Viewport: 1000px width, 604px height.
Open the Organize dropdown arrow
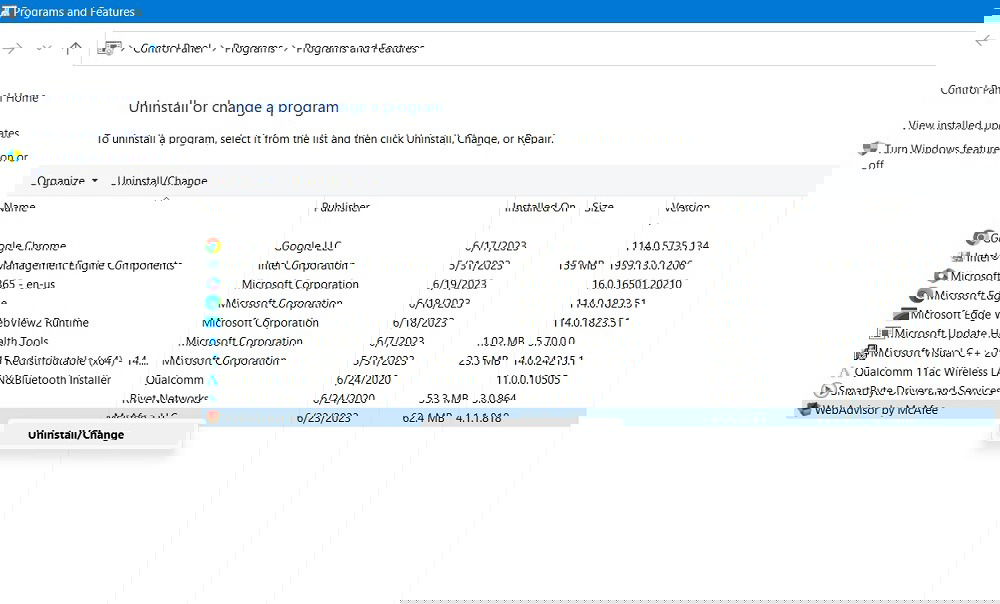pos(95,181)
